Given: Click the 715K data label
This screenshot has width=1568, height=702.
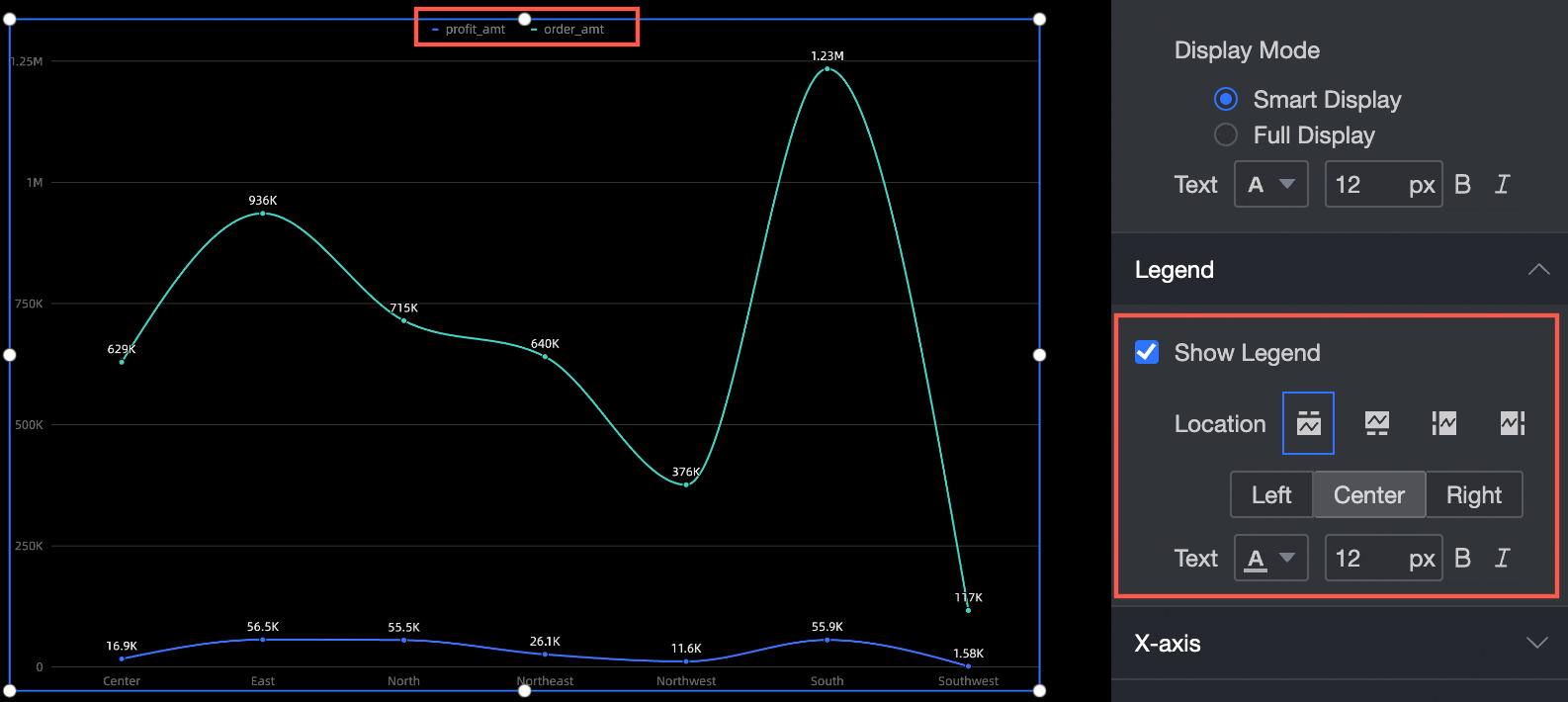Looking at the screenshot, I should (403, 308).
